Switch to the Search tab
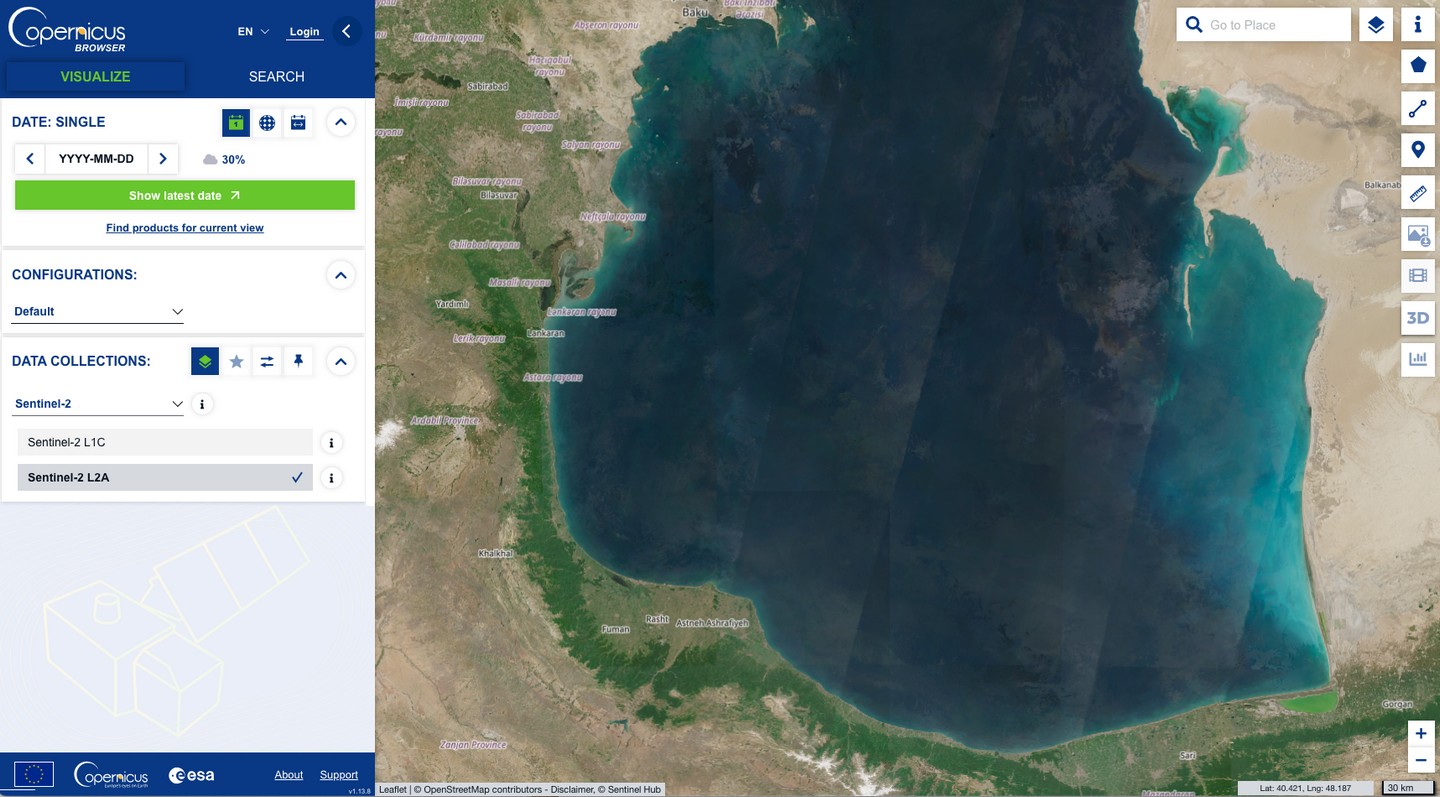 click(x=277, y=76)
